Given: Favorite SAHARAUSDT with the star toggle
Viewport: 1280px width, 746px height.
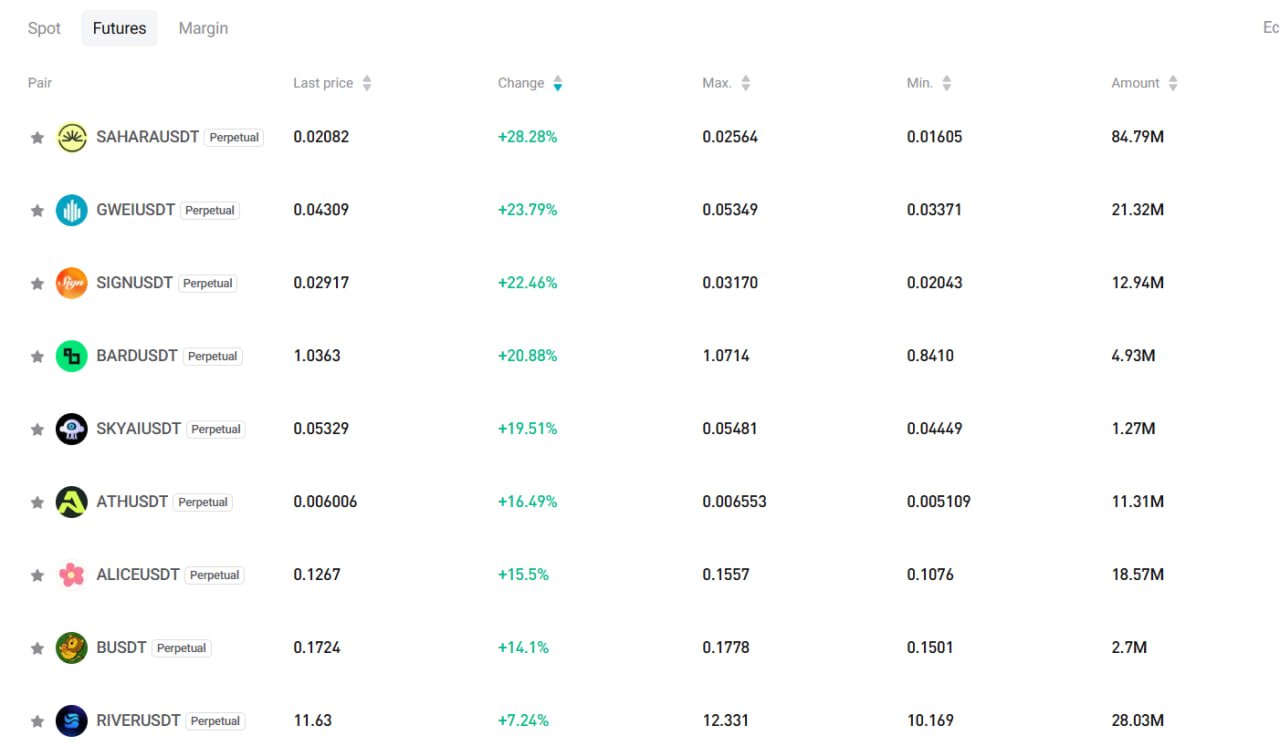Looking at the screenshot, I should coord(37,138).
